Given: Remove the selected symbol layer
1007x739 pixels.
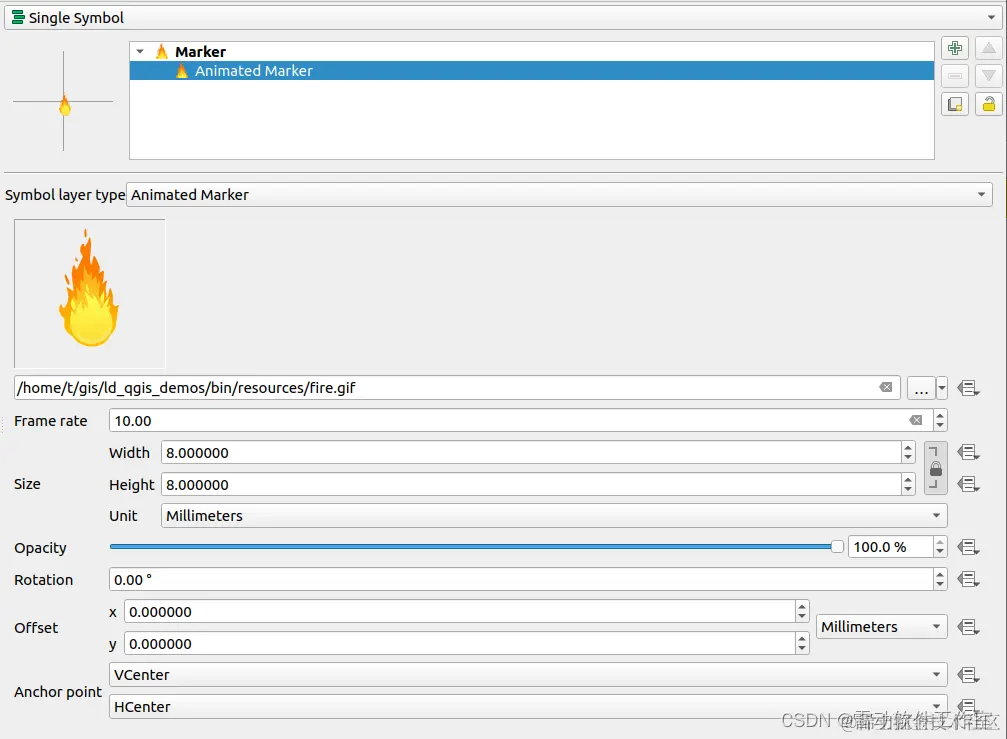Looking at the screenshot, I should coord(955,76).
